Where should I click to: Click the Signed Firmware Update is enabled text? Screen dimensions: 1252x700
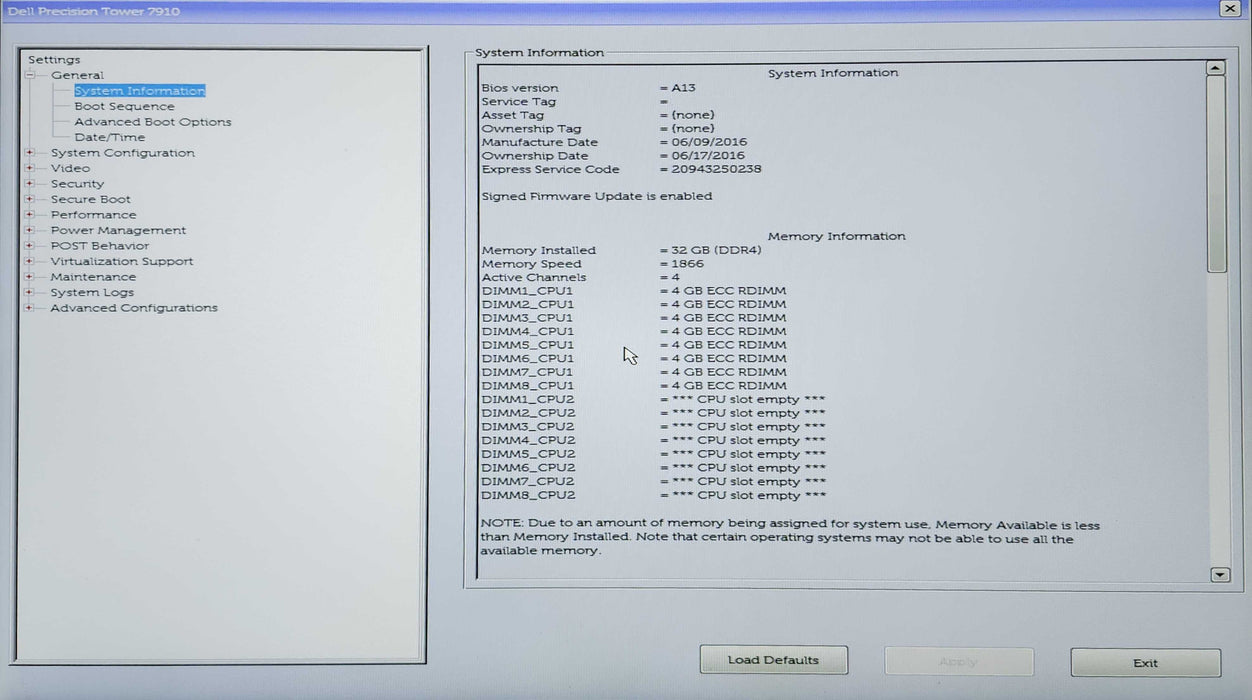click(597, 196)
